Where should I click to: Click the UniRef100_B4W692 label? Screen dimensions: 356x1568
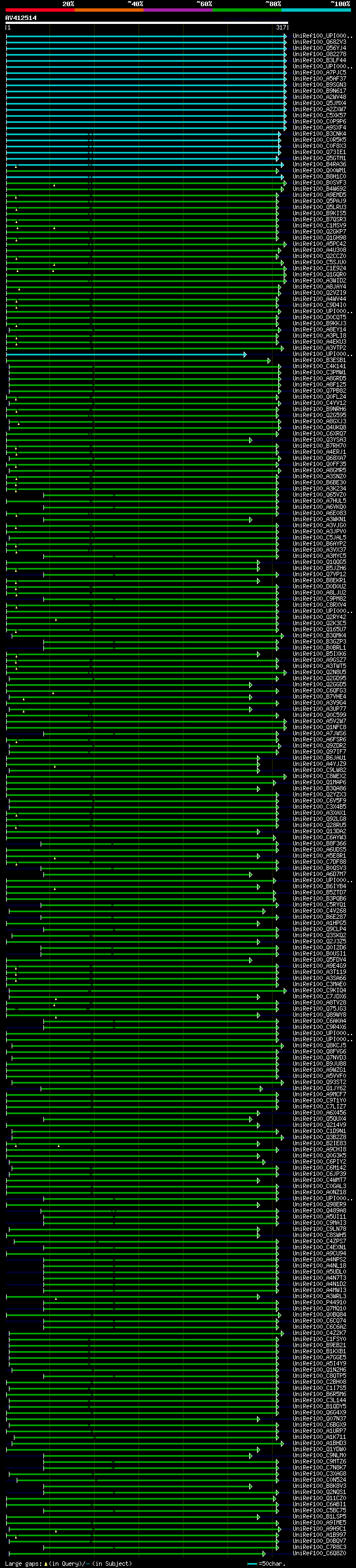[x=319, y=189]
